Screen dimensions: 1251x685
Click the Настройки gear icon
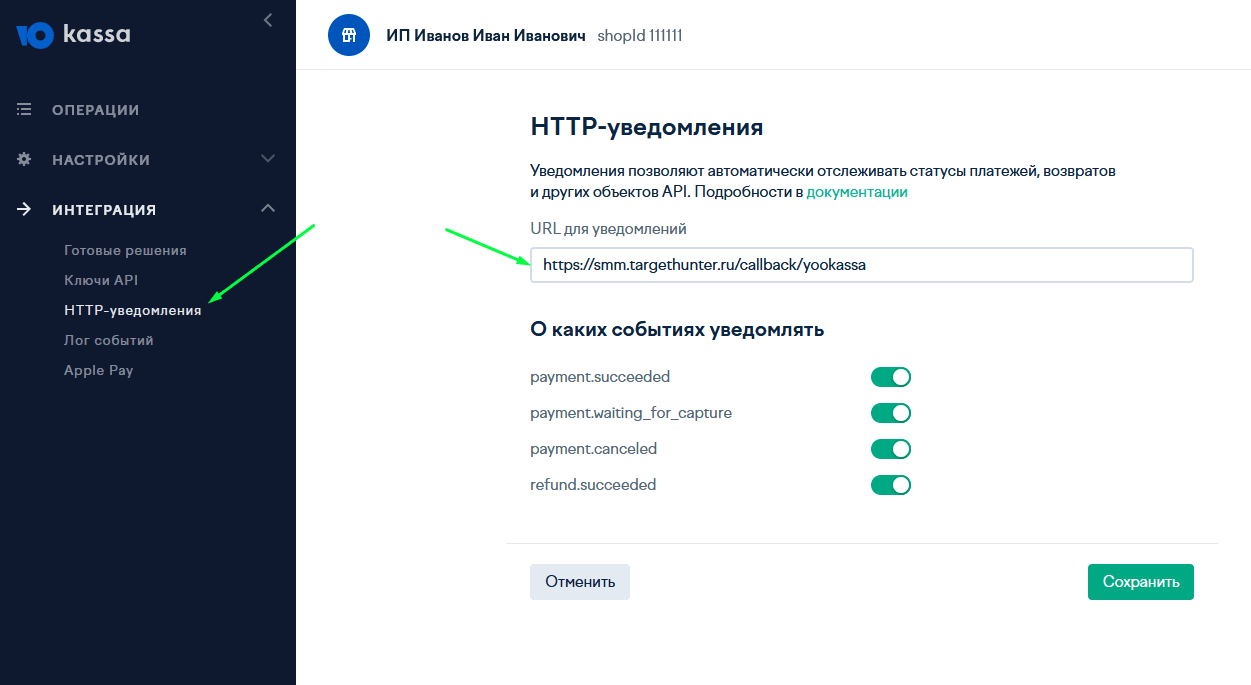point(25,160)
